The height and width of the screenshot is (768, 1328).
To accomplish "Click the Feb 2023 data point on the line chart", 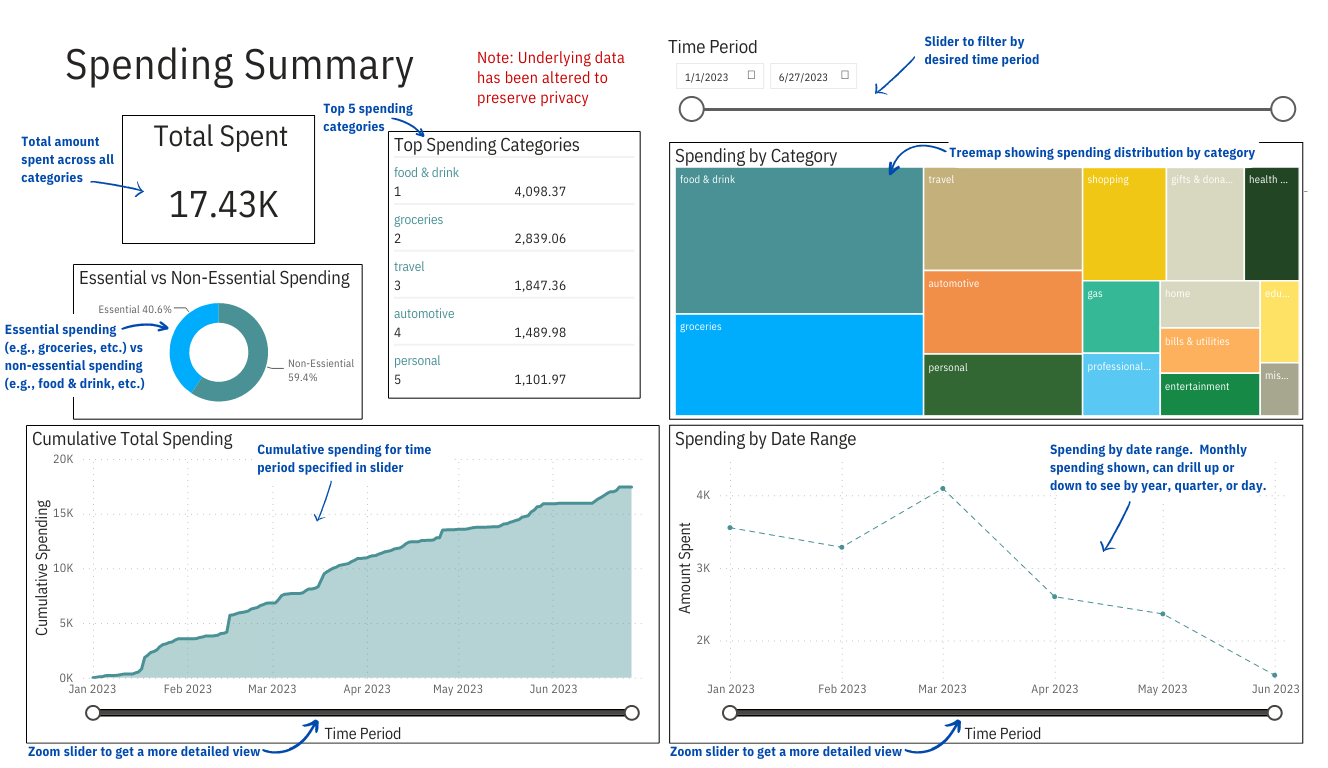I will 842,547.
